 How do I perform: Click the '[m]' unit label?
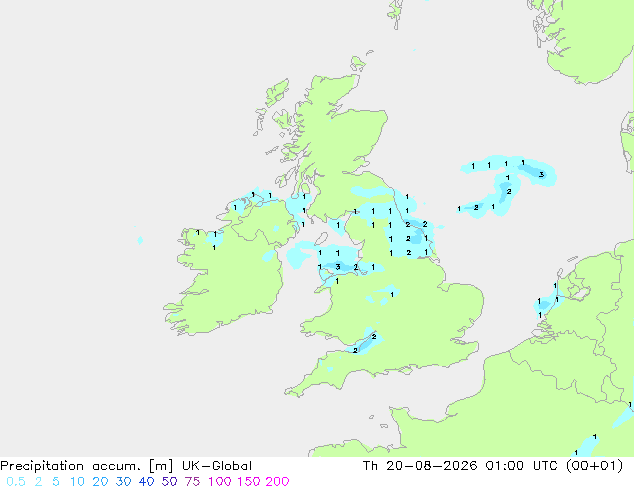pyautogui.click(x=161, y=466)
